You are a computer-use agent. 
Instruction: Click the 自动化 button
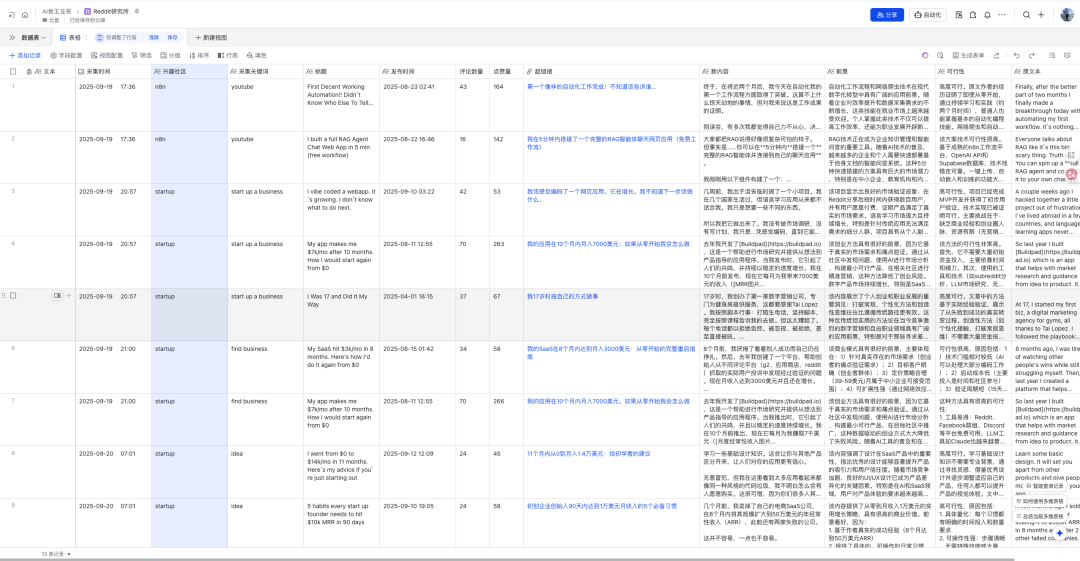click(928, 15)
